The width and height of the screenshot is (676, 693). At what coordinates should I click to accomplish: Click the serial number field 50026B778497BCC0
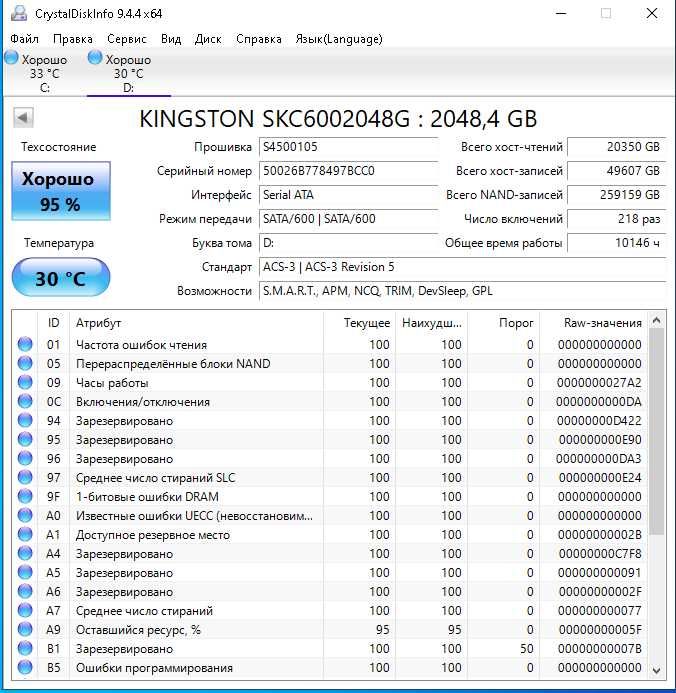348,171
